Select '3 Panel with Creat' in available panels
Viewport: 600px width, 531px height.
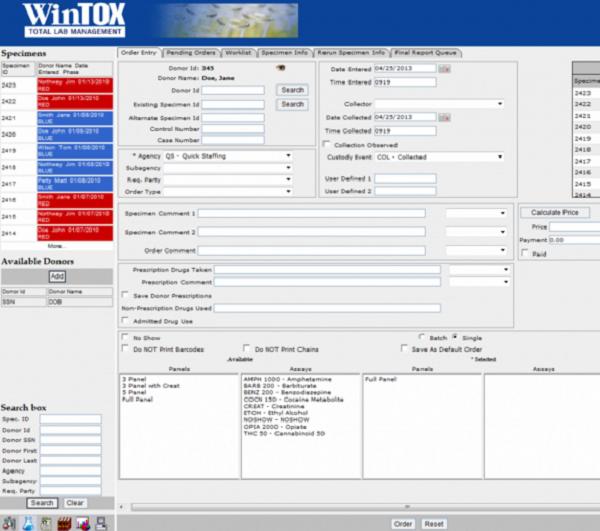[x=151, y=386]
